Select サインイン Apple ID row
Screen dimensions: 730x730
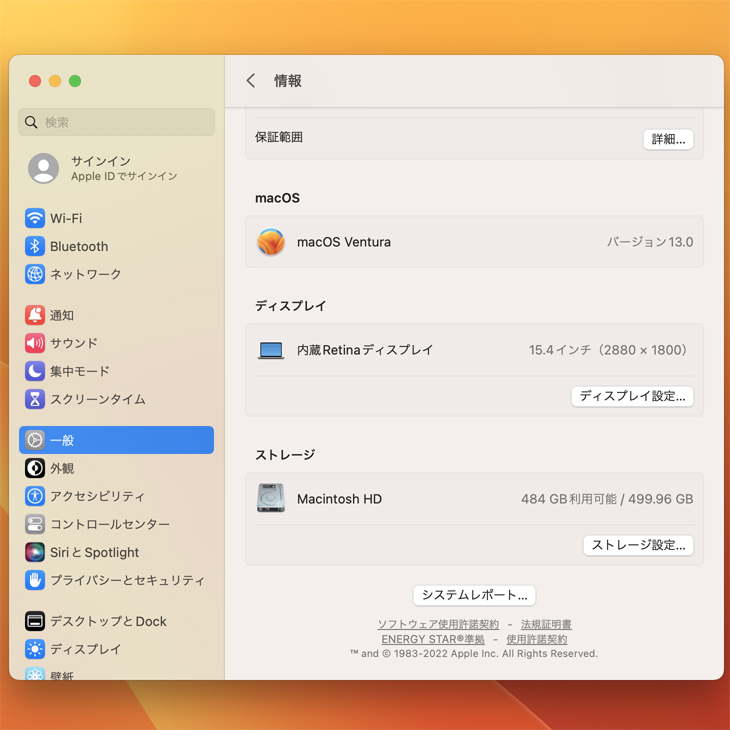[116, 168]
